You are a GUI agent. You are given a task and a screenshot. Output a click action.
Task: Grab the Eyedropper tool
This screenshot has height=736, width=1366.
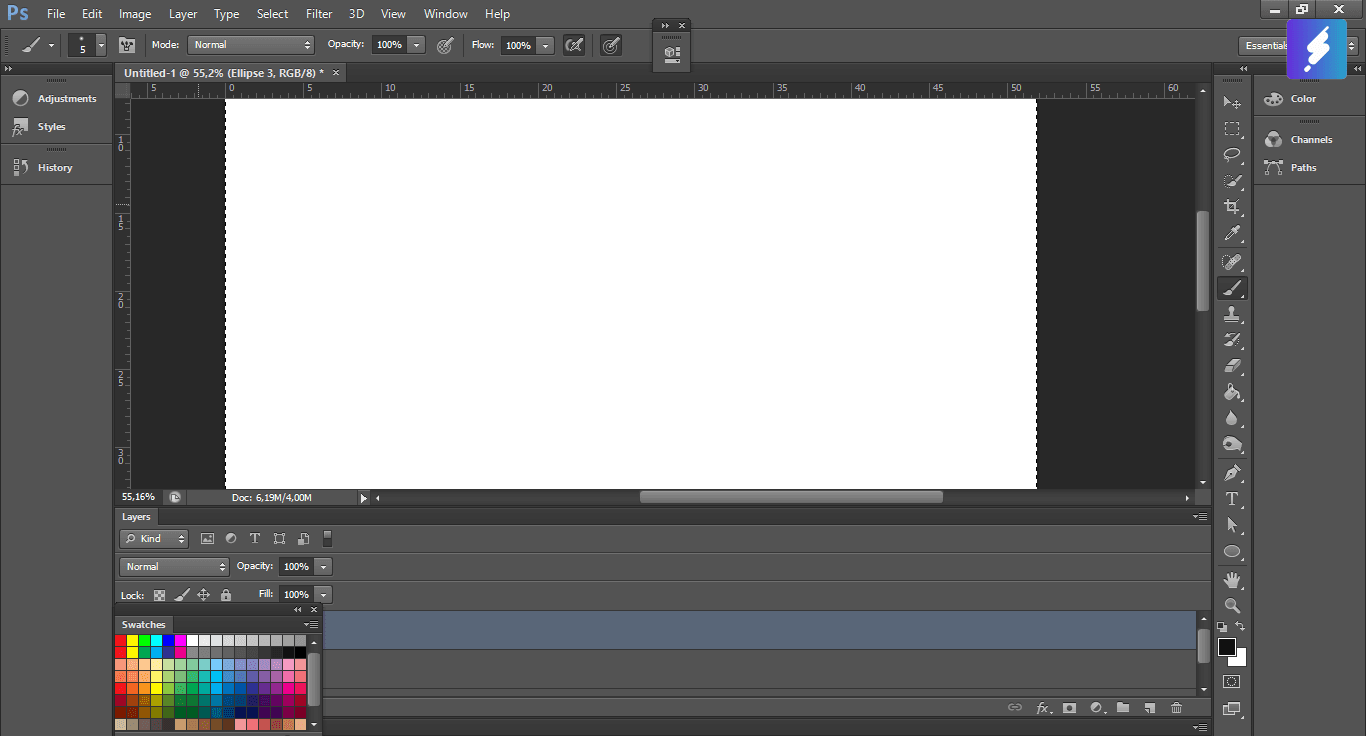1232,234
